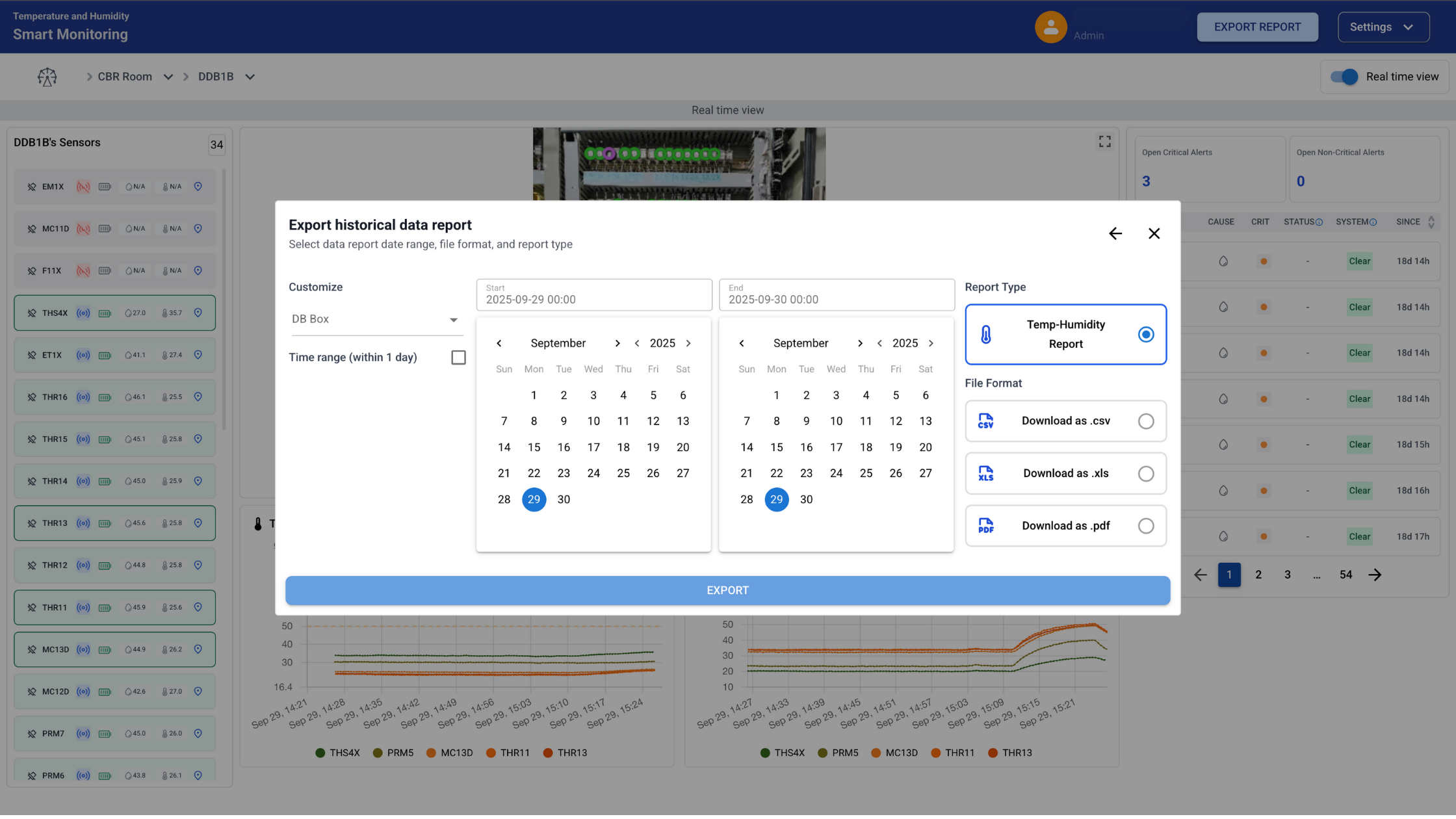Select the THR12 sensor row
This screenshot has height=819, width=1456.
(x=114, y=565)
